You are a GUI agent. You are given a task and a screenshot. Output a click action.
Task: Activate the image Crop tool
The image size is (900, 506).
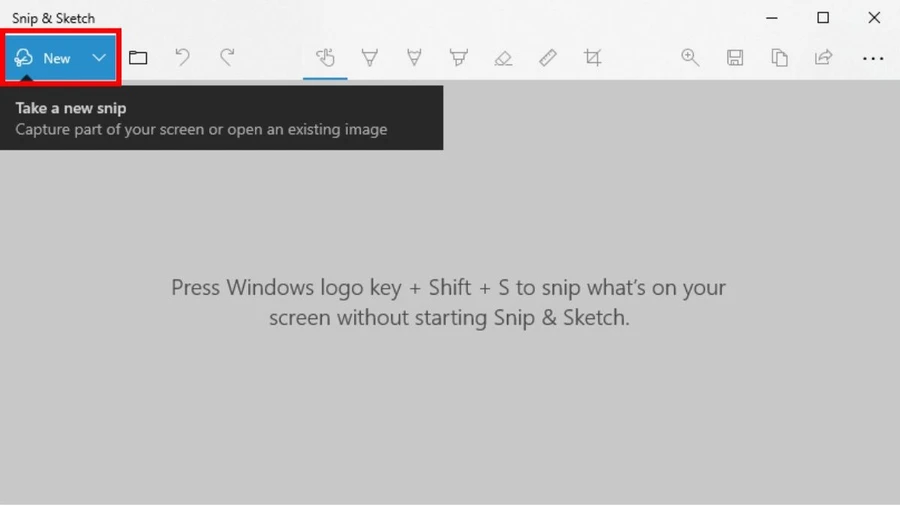(x=592, y=57)
